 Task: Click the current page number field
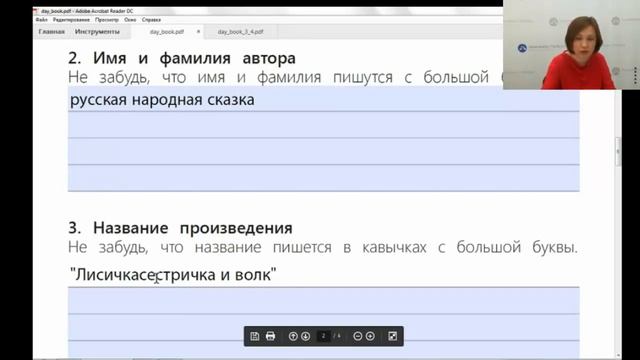pyautogui.click(x=324, y=336)
